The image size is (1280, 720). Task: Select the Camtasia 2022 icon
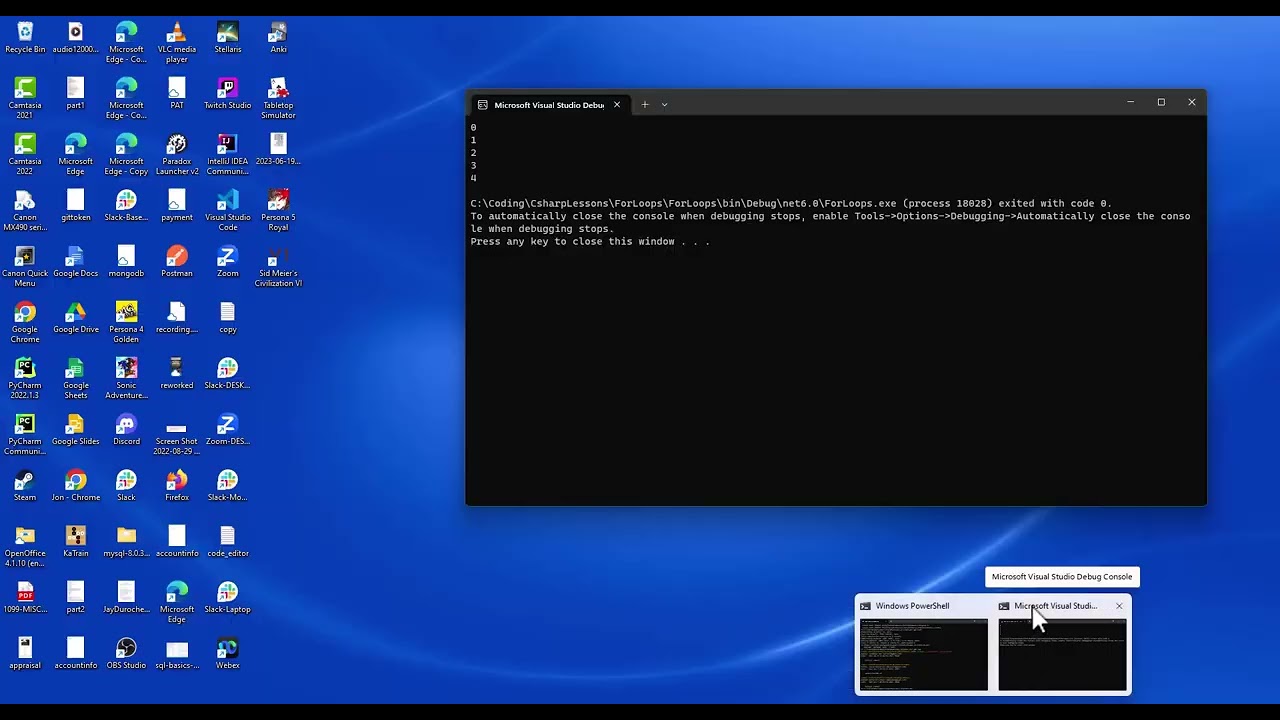pos(25,155)
